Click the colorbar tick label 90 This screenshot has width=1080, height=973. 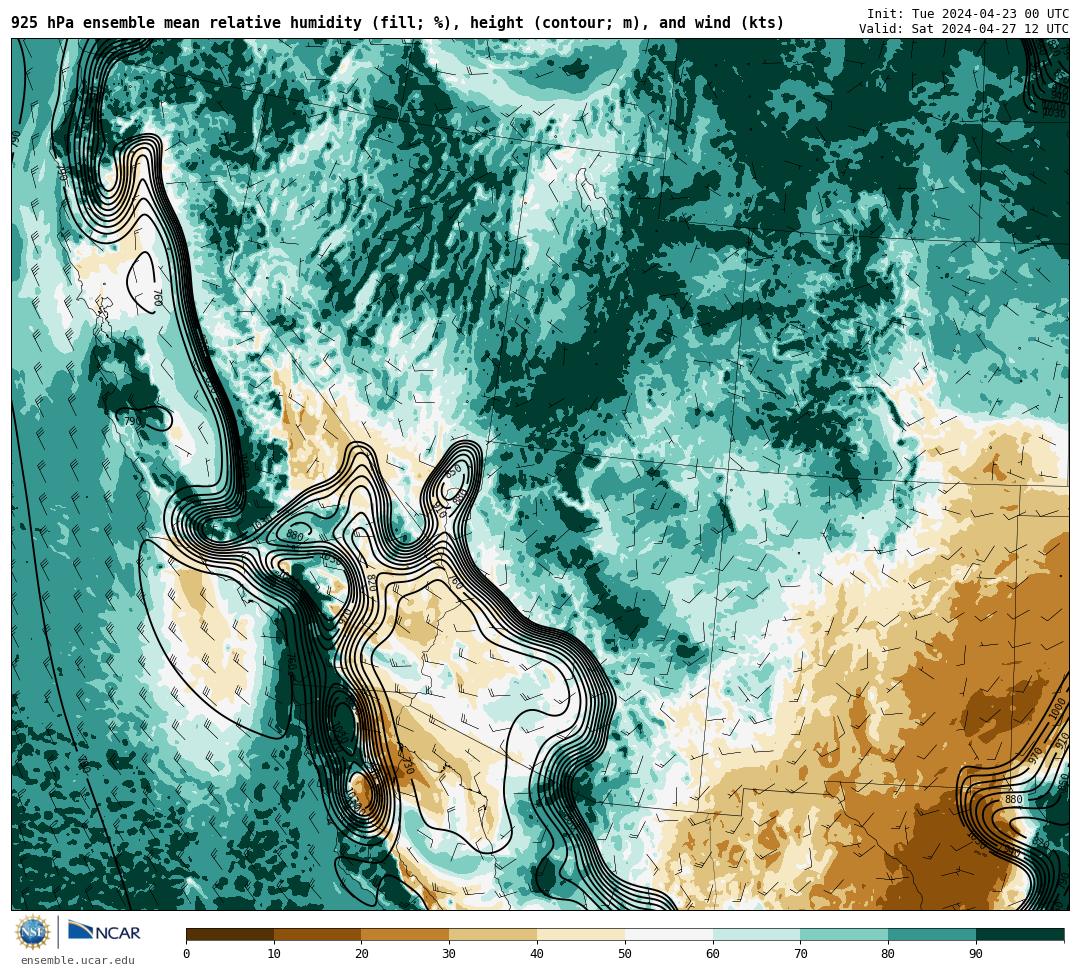pyautogui.click(x=976, y=954)
